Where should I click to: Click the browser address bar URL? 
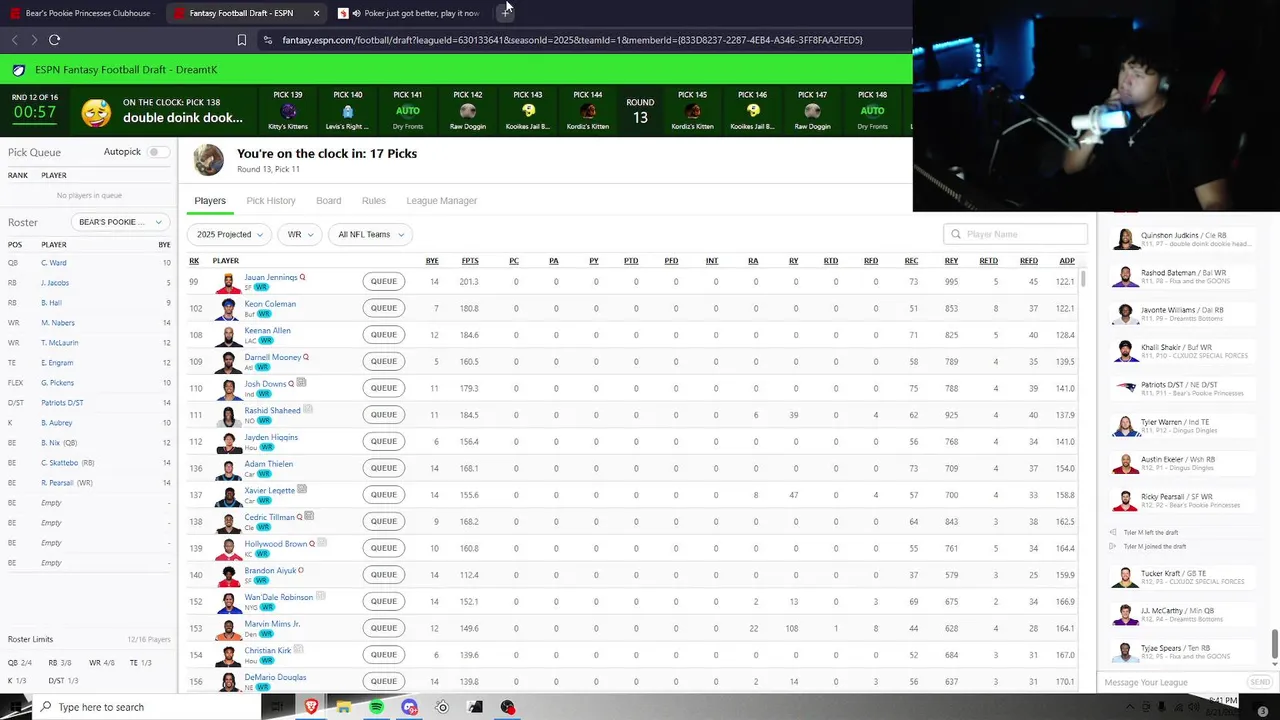(x=572, y=40)
